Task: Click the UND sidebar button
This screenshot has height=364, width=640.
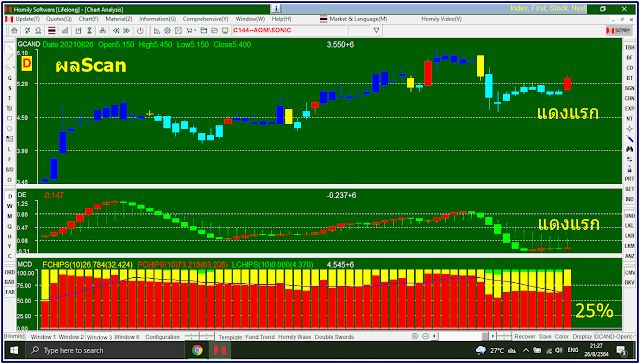Action: click(630, 215)
